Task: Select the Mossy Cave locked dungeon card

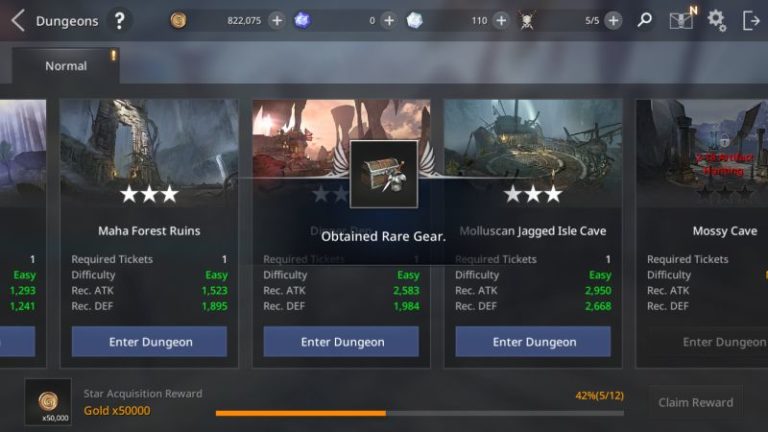Action: click(702, 233)
